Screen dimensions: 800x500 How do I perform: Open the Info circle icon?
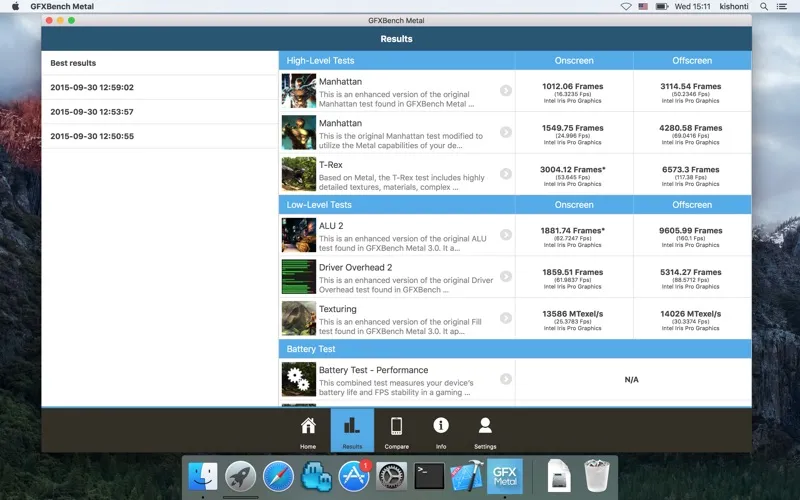point(440,427)
